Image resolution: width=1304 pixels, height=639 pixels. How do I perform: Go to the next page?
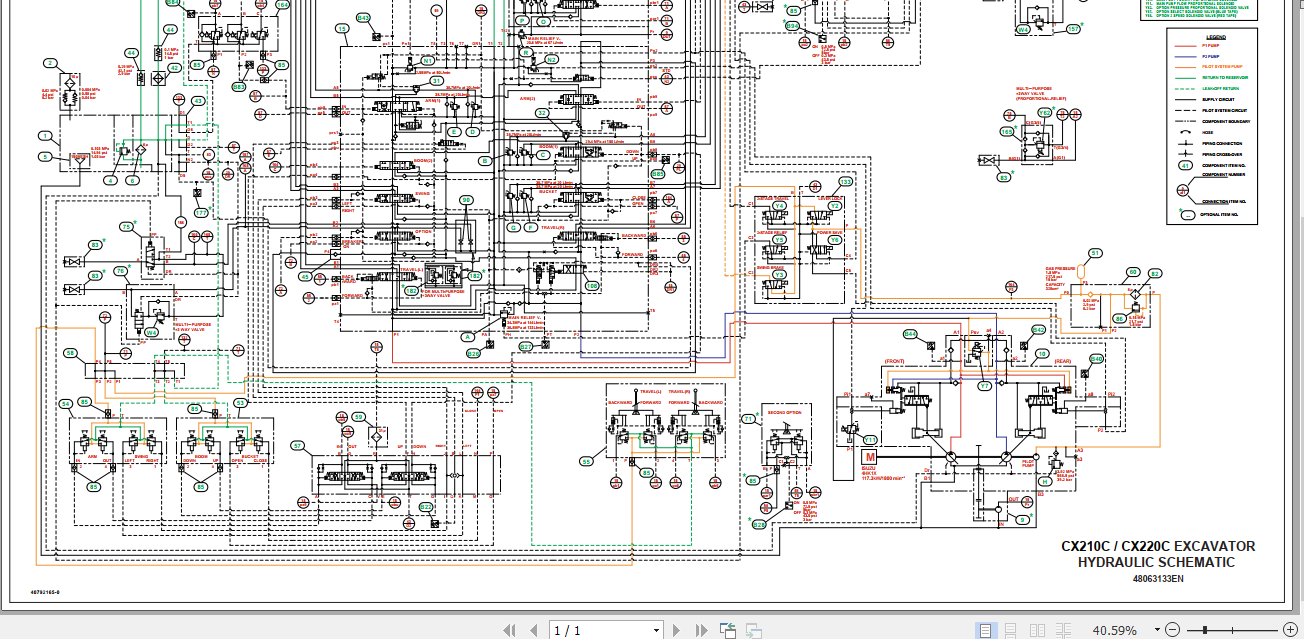click(677, 630)
